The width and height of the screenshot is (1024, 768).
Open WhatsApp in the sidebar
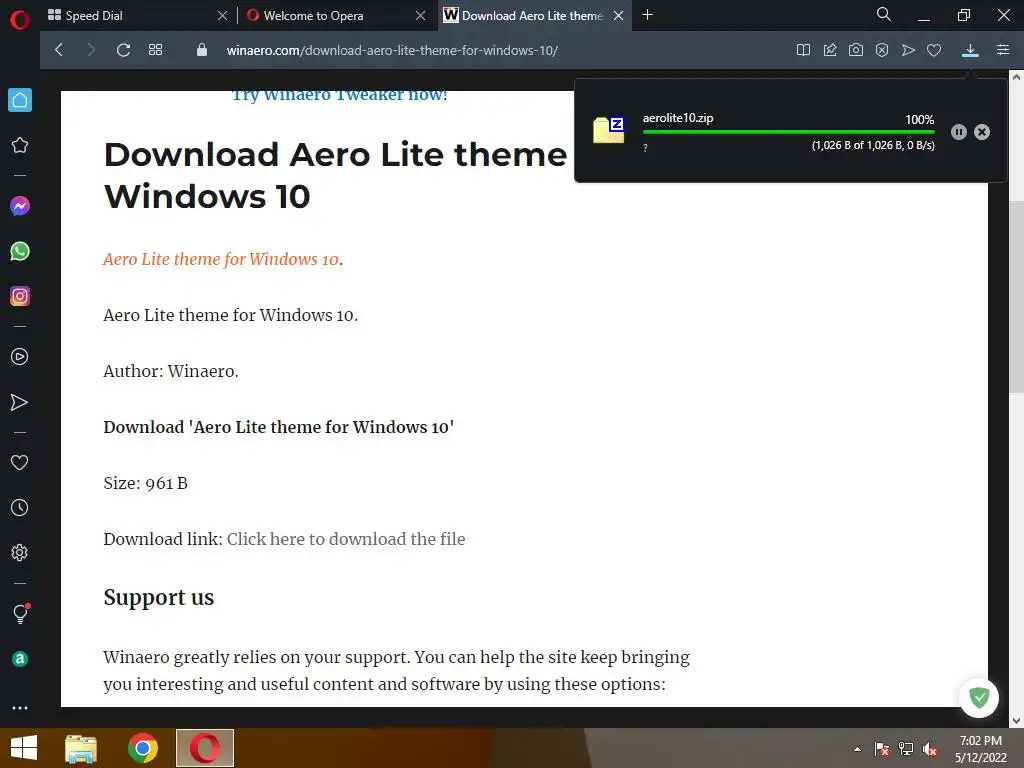[20, 251]
